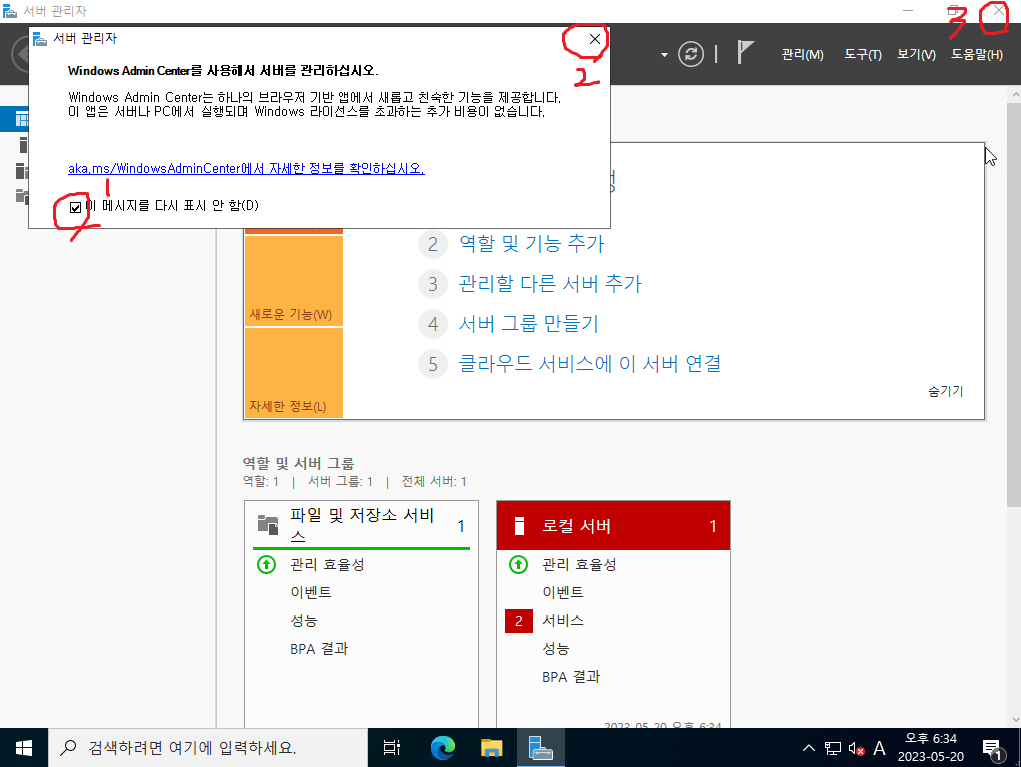
Task: Close the Windows Admin Center dialog
Action: click(594, 39)
